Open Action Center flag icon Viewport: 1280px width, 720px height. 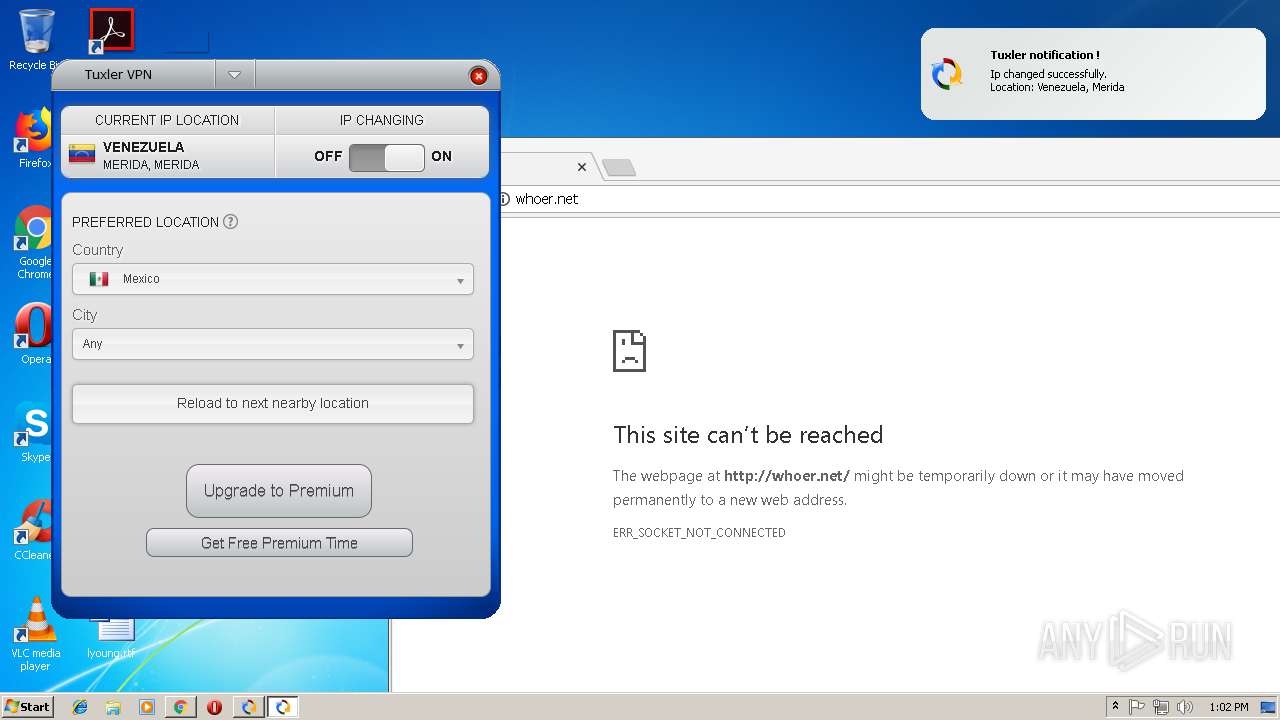(1137, 707)
